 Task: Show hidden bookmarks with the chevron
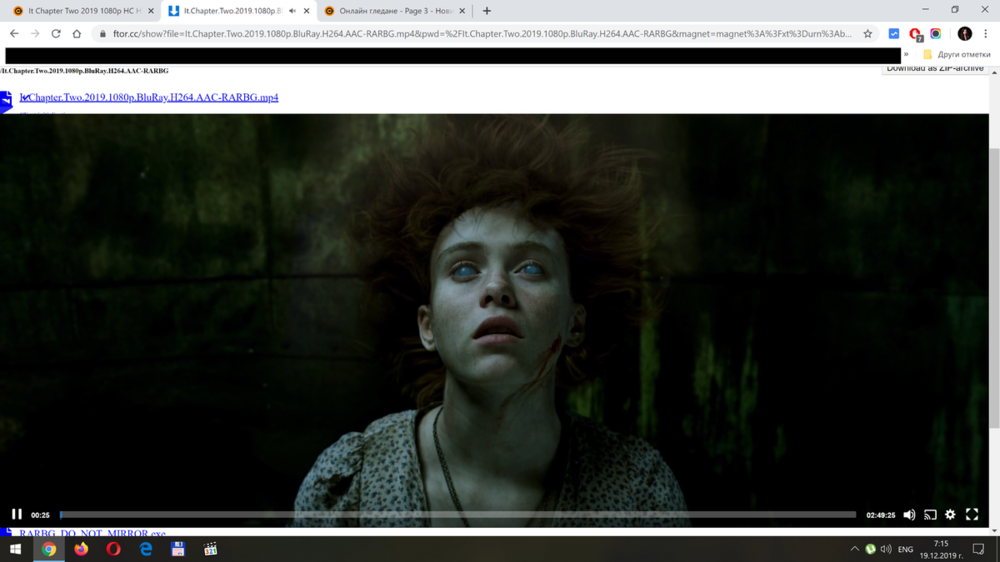point(906,54)
